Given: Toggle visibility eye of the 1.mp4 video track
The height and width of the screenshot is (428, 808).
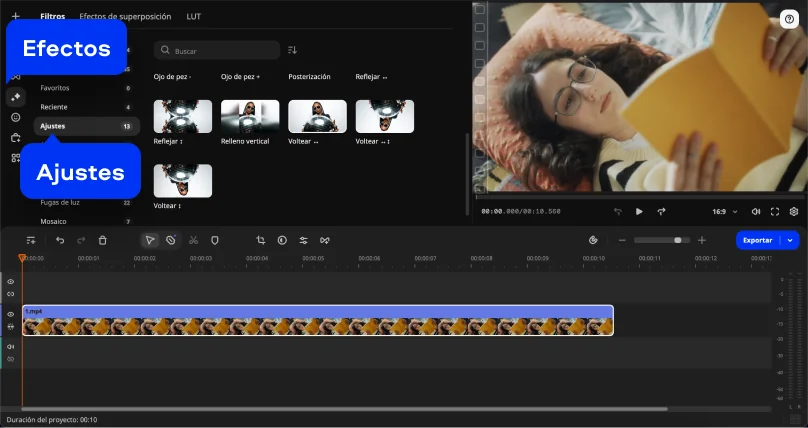Looking at the screenshot, I should pos(11,314).
